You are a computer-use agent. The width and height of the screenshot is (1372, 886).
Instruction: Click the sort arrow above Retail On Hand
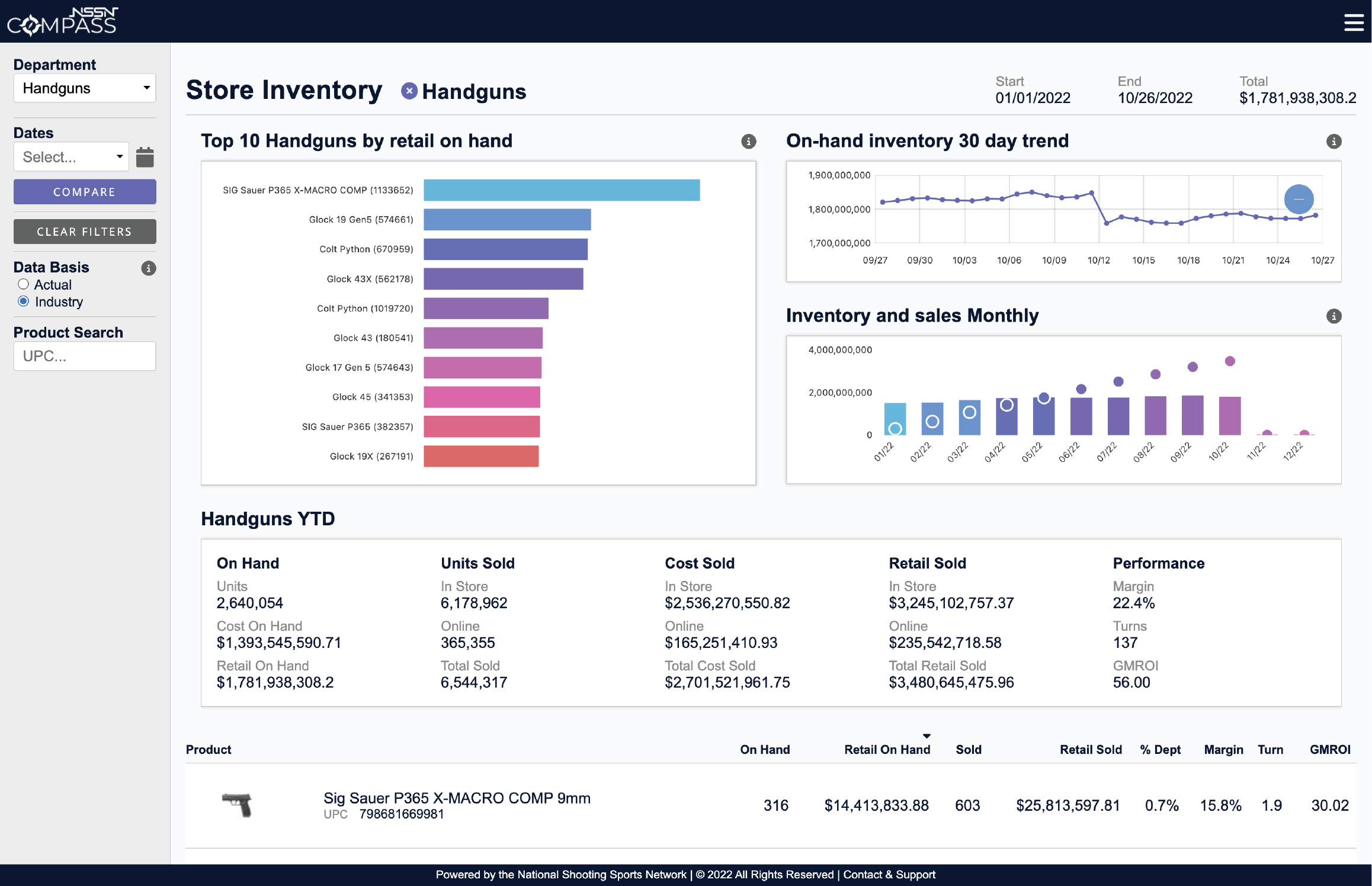[927, 736]
